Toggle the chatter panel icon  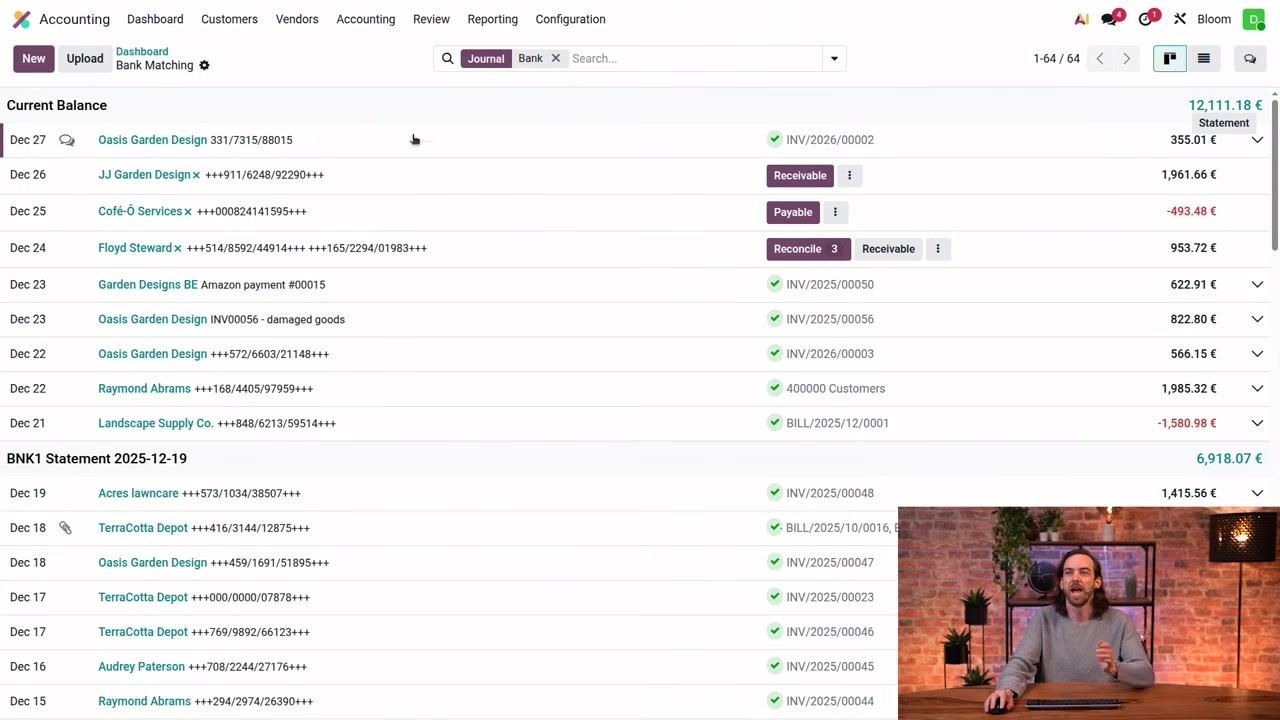1249,59
